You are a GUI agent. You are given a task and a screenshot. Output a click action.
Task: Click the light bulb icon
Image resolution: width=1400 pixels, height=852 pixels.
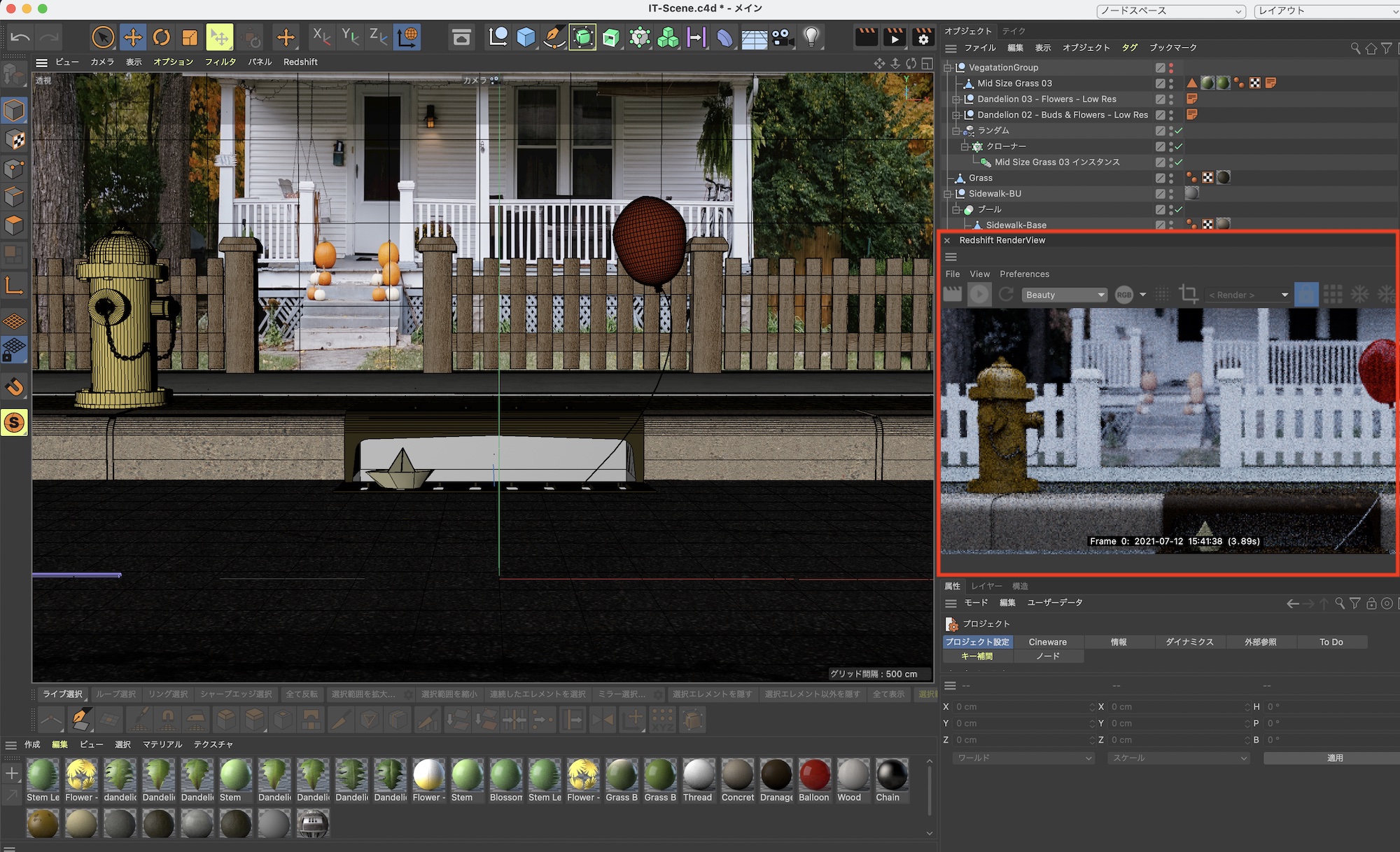click(x=811, y=37)
